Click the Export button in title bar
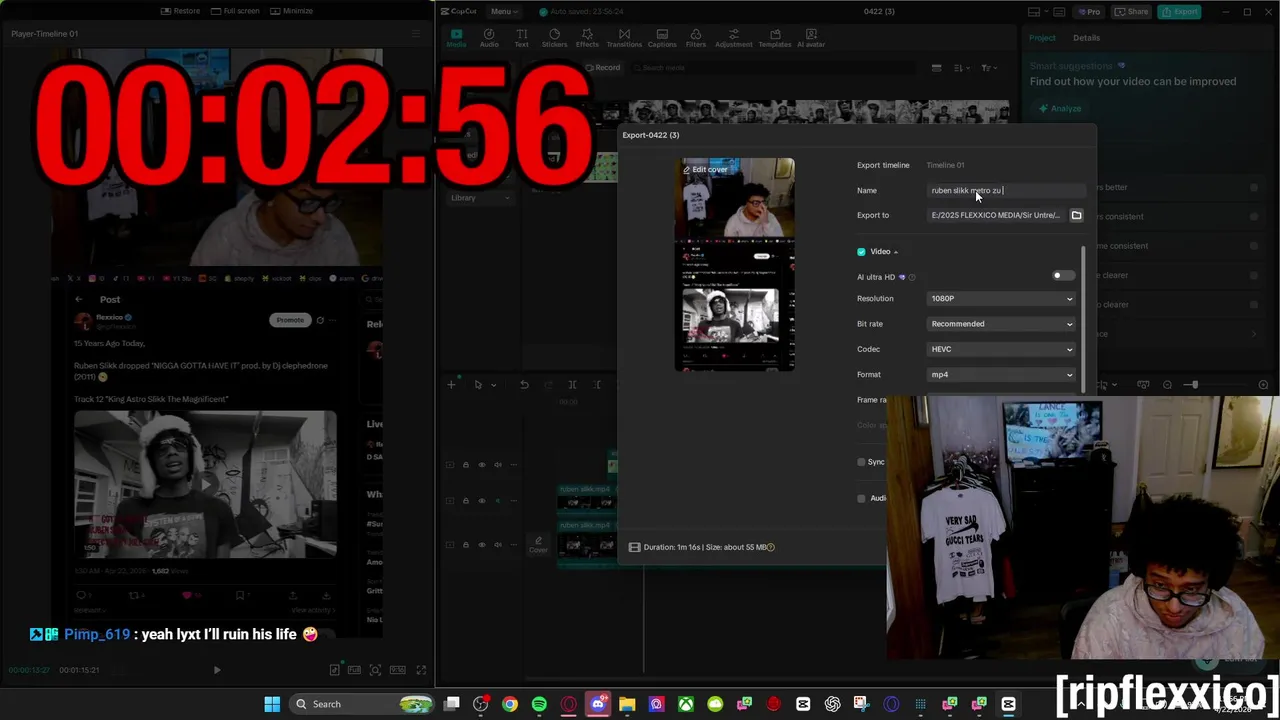Screen dimensions: 1280x720 tap(1180, 12)
